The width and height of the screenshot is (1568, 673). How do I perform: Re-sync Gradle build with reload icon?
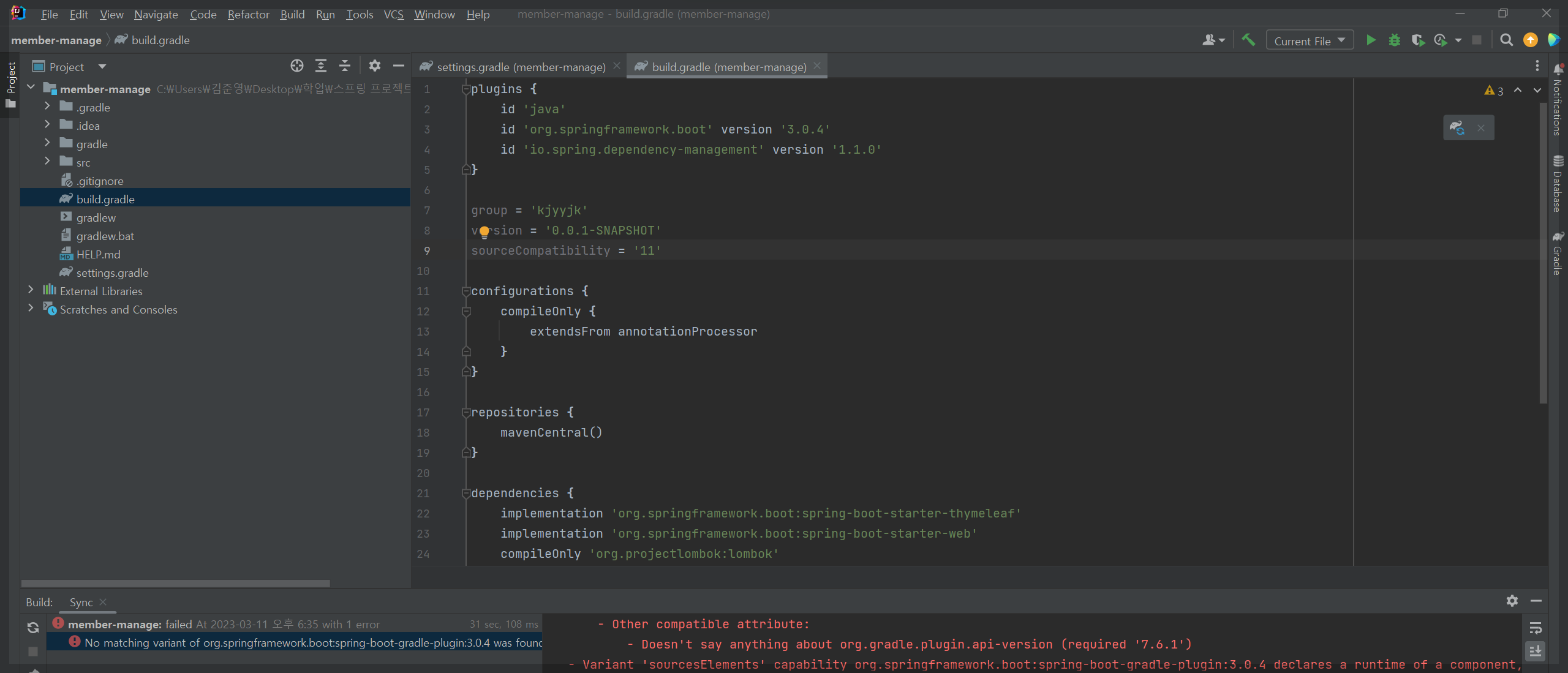click(x=33, y=628)
